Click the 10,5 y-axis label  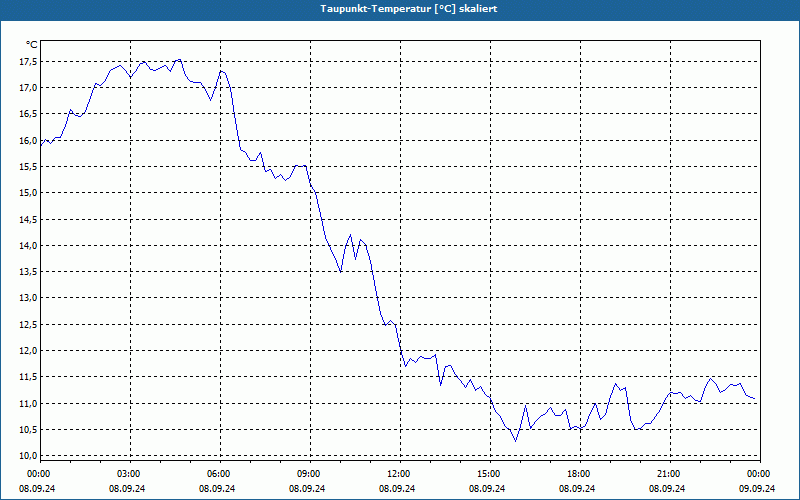pyautogui.click(x=28, y=430)
